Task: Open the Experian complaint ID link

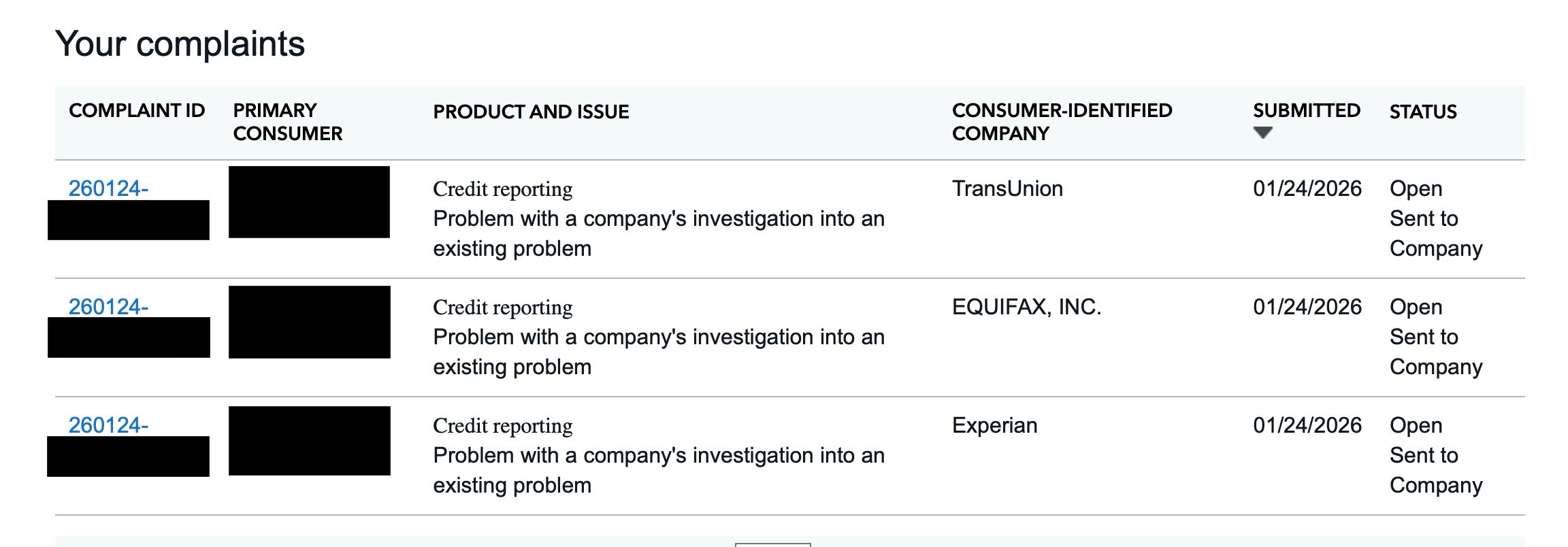Action: 108,425
